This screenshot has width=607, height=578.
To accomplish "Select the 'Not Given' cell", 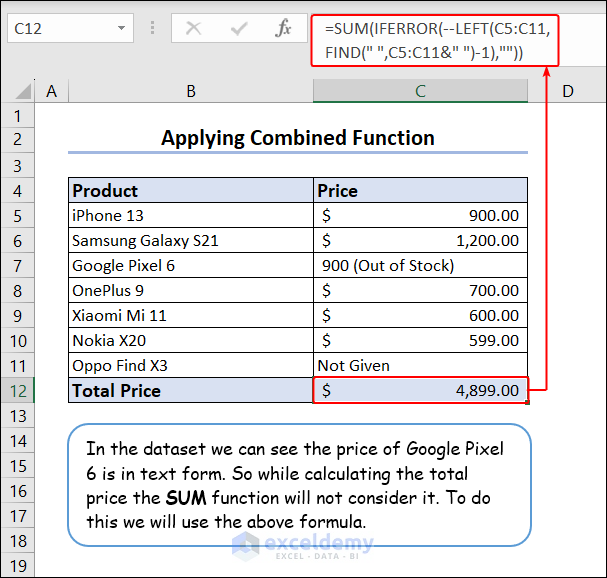I will [x=420, y=365].
